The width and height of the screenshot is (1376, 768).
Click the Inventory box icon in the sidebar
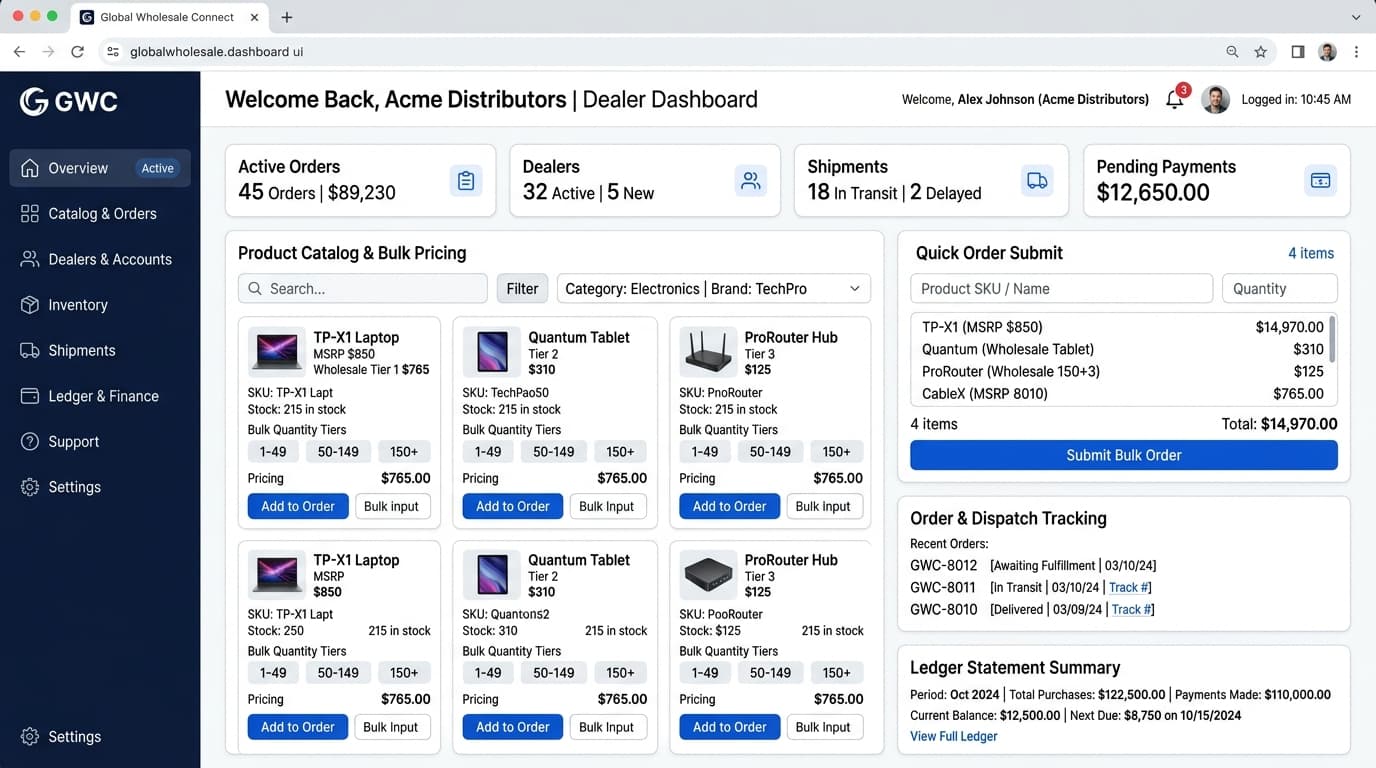(x=30, y=305)
